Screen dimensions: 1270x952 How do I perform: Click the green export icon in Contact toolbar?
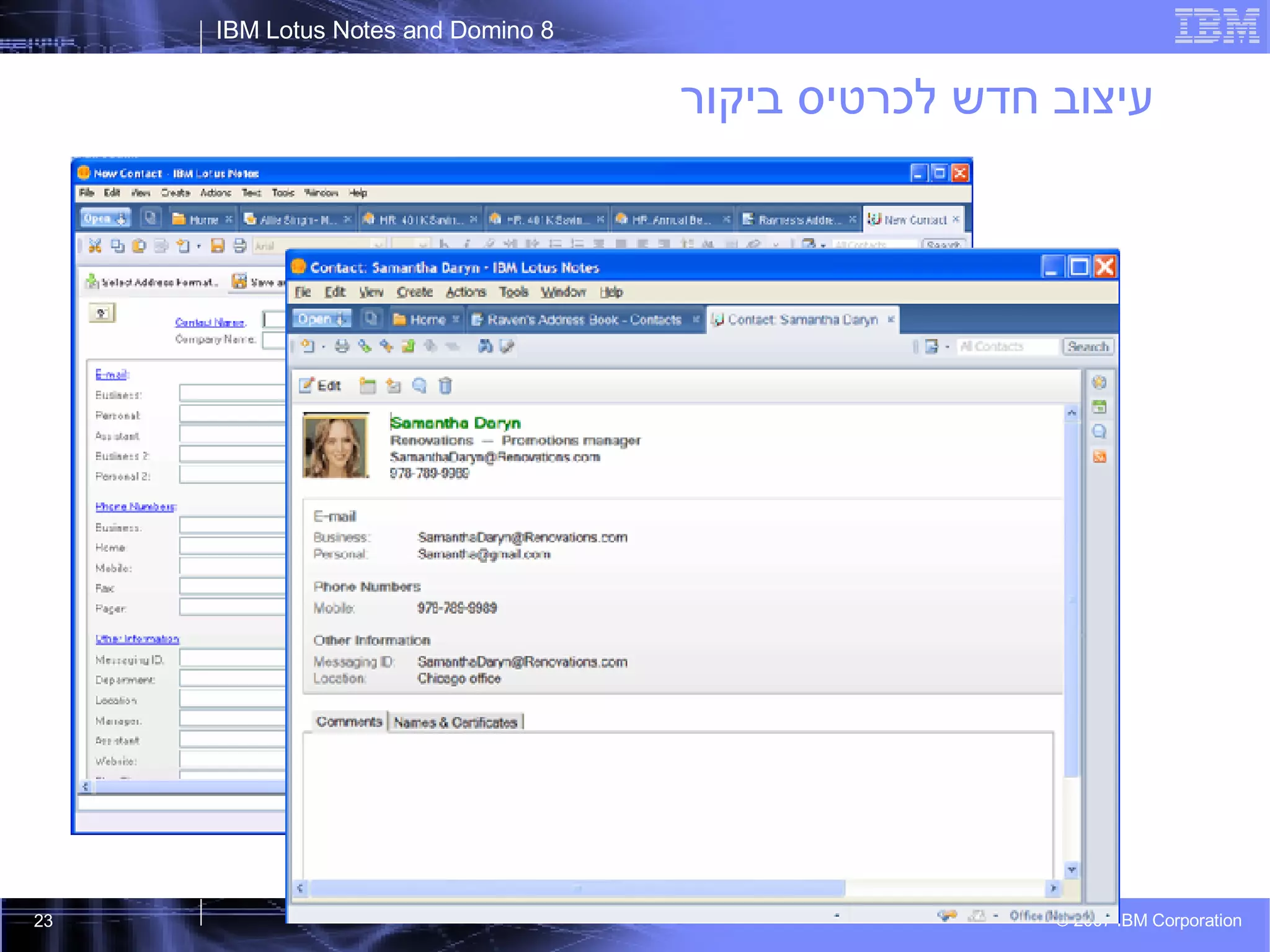click(x=408, y=346)
